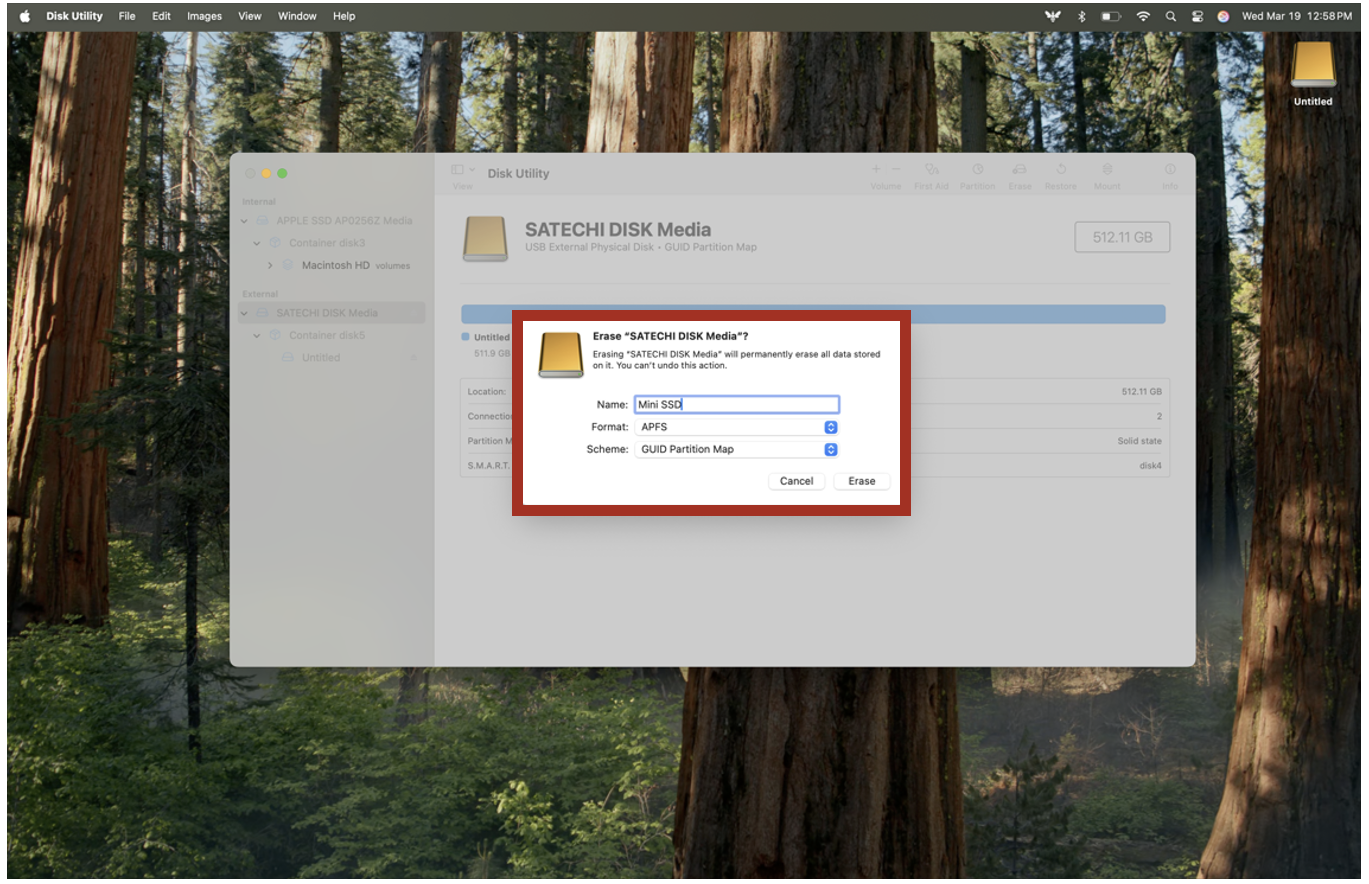This screenshot has height=884, width=1369.
Task: Click the Restore toolbar icon
Action: pos(1060,171)
